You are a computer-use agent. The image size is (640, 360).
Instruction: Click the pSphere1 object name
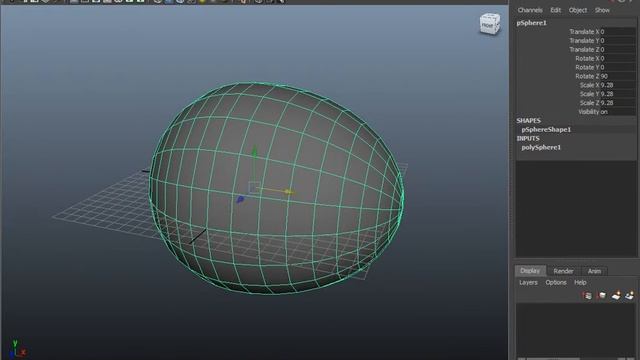click(531, 23)
